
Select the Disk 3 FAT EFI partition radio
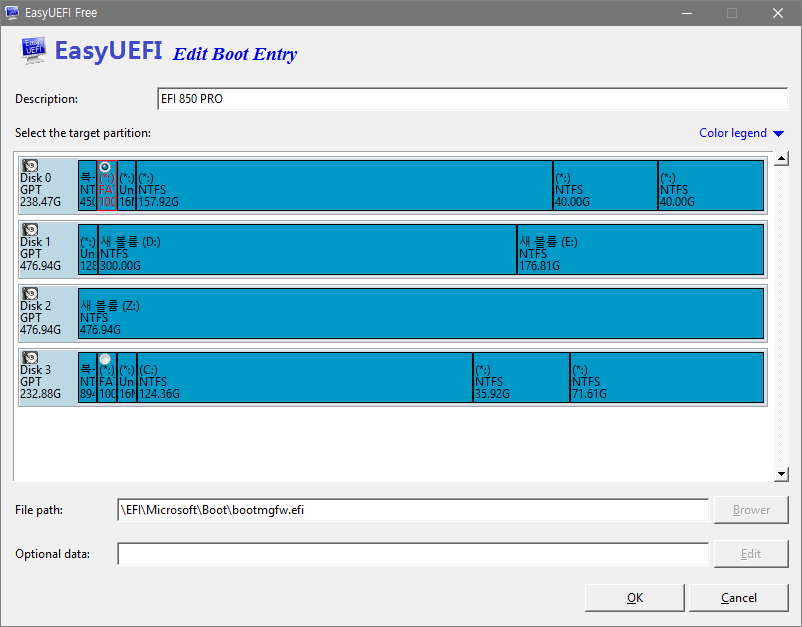pyautogui.click(x=105, y=359)
